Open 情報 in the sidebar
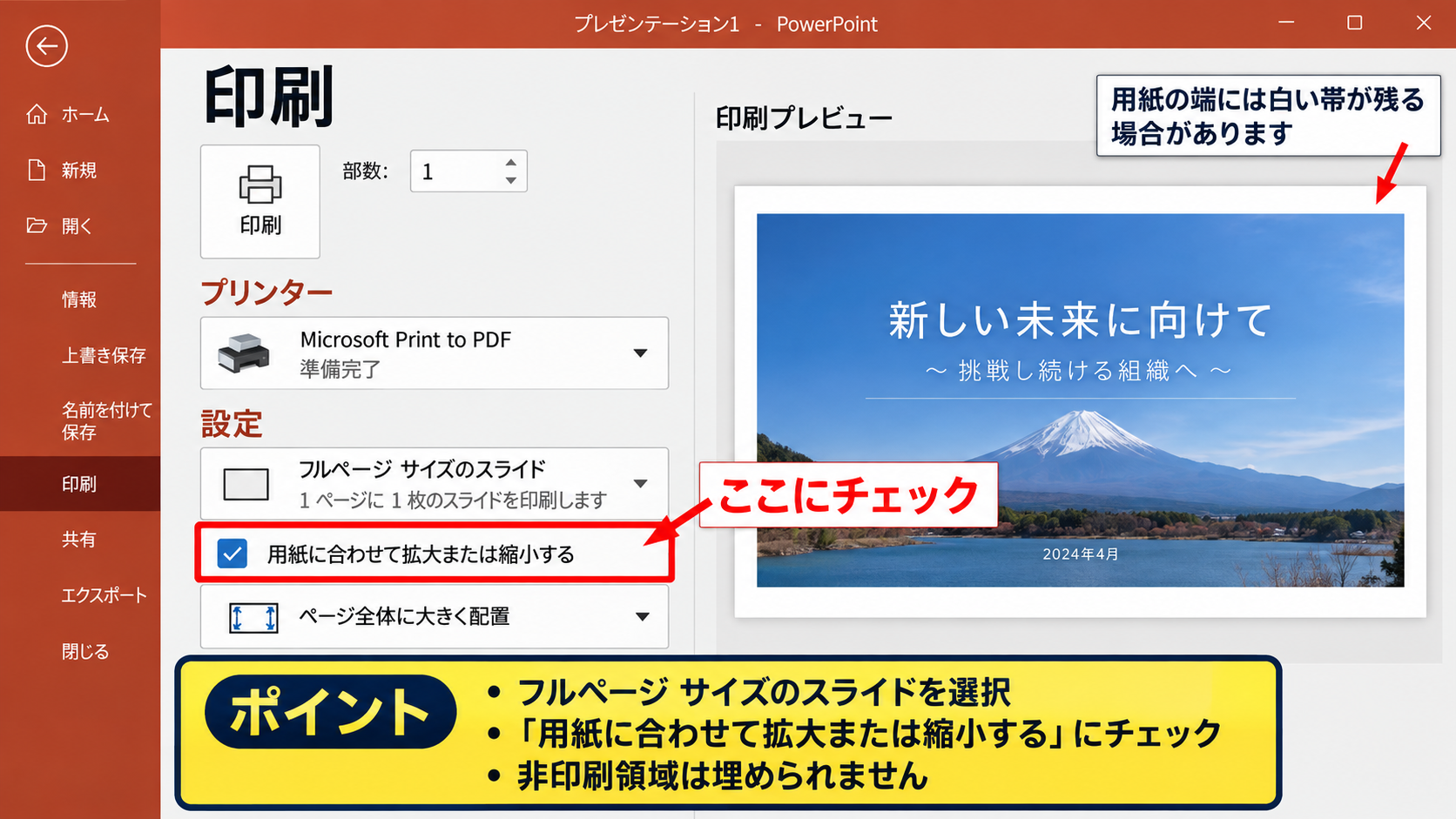Image resolution: width=1456 pixels, height=819 pixels. pos(79,299)
